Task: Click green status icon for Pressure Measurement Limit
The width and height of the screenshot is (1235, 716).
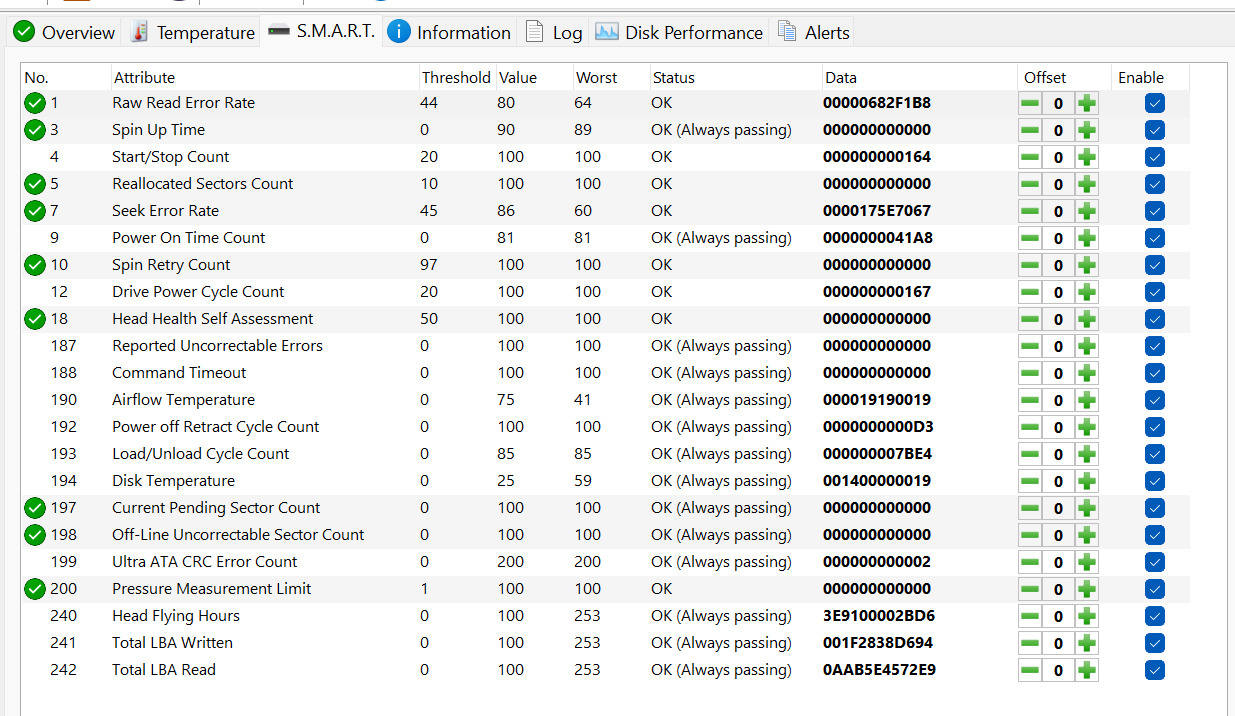Action: click(35, 589)
